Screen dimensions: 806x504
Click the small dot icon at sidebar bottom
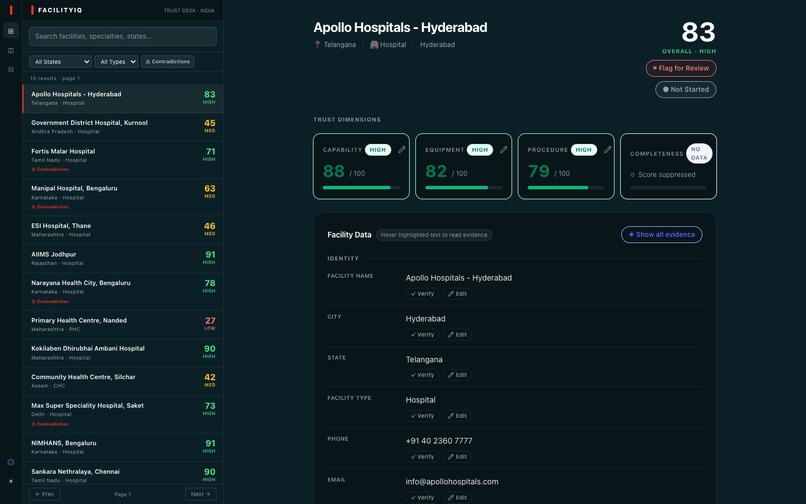tap(11, 481)
